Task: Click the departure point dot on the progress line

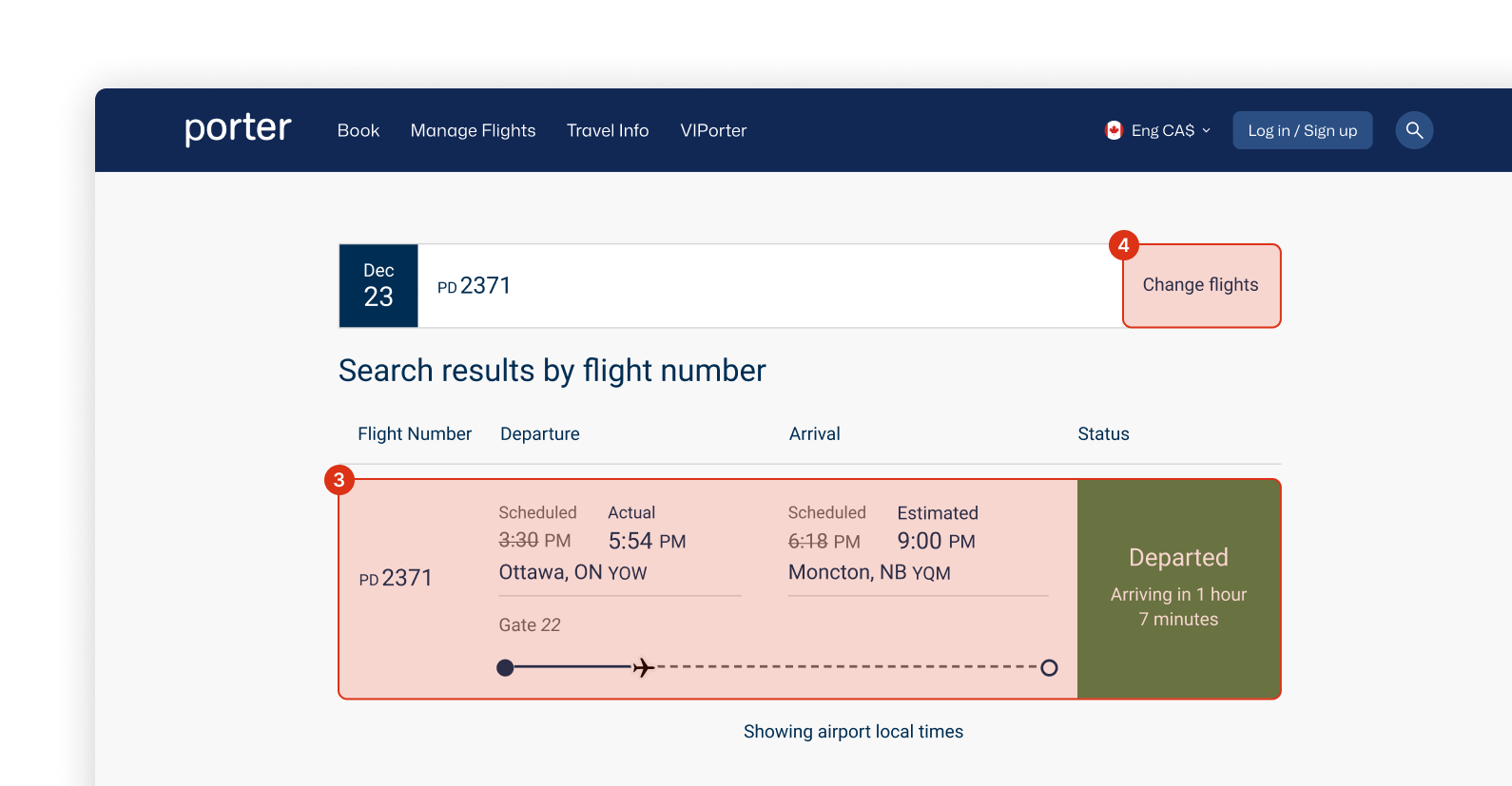Action: [505, 667]
